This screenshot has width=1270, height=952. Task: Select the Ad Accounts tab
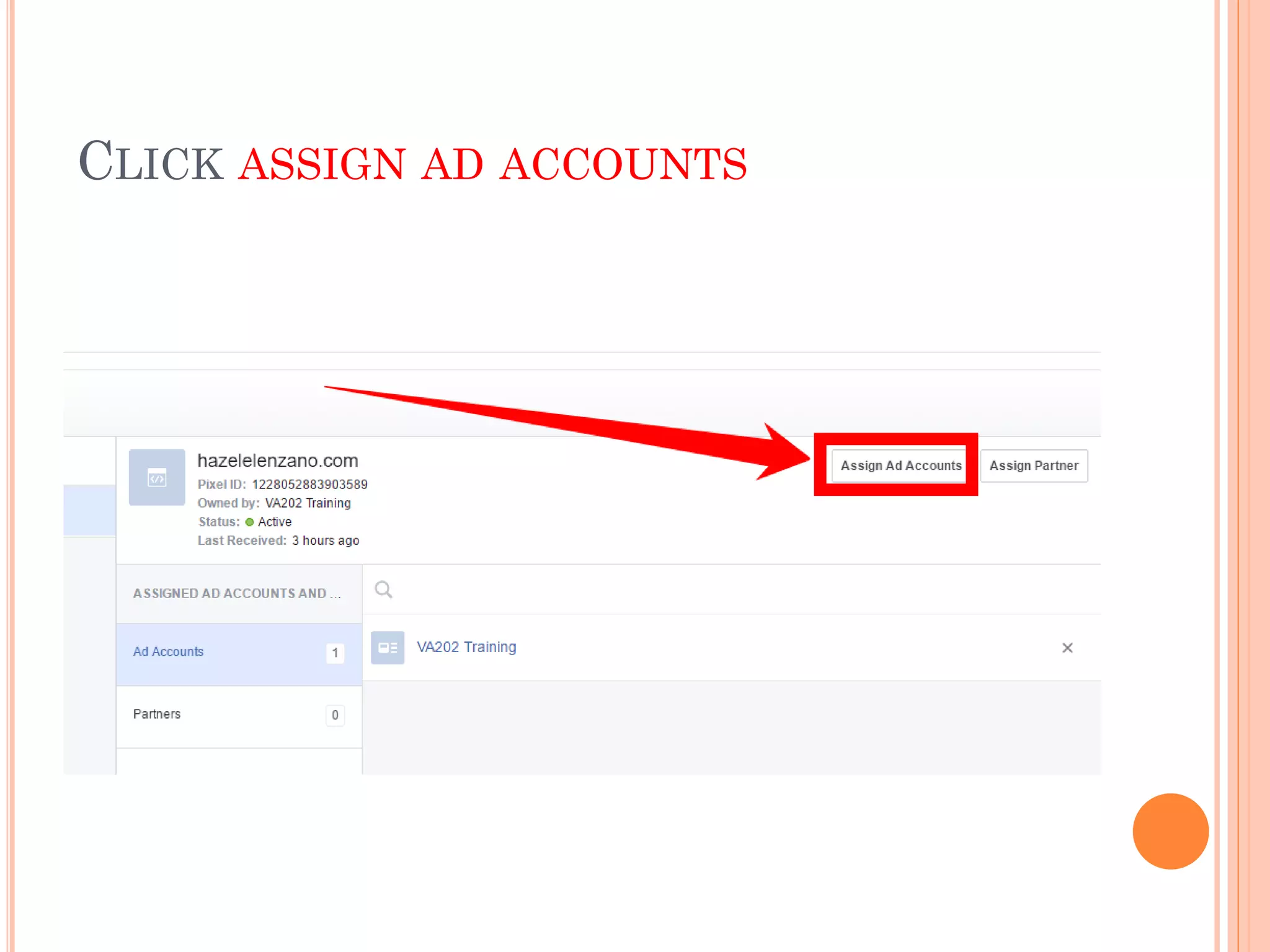click(239, 654)
